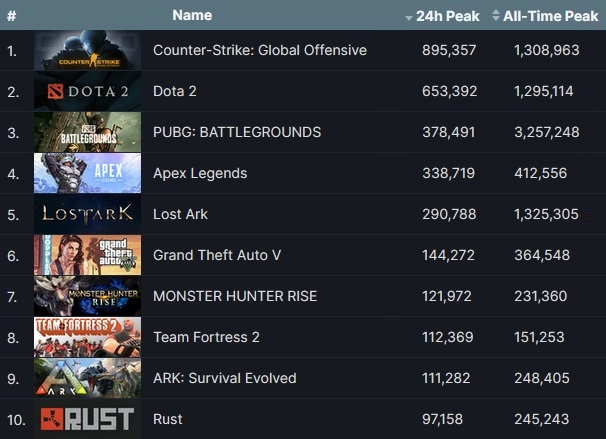606x439 pixels.
Task: Open the Counter-Strike: Global Offensive game thumbnail
Action: [x=87, y=51]
